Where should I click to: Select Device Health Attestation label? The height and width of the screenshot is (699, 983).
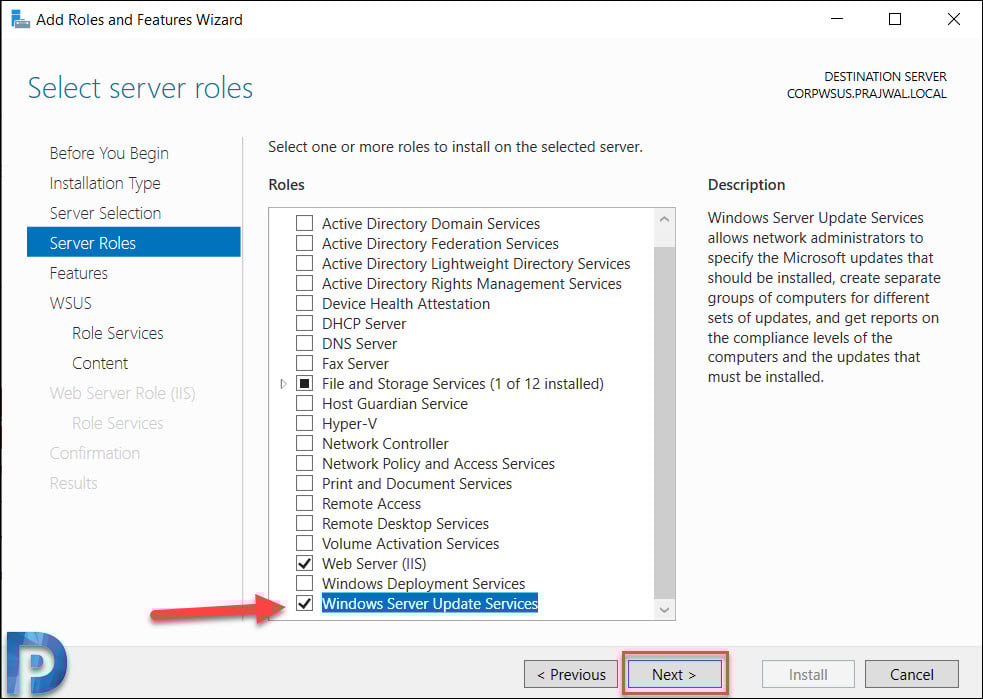pyautogui.click(x=406, y=303)
